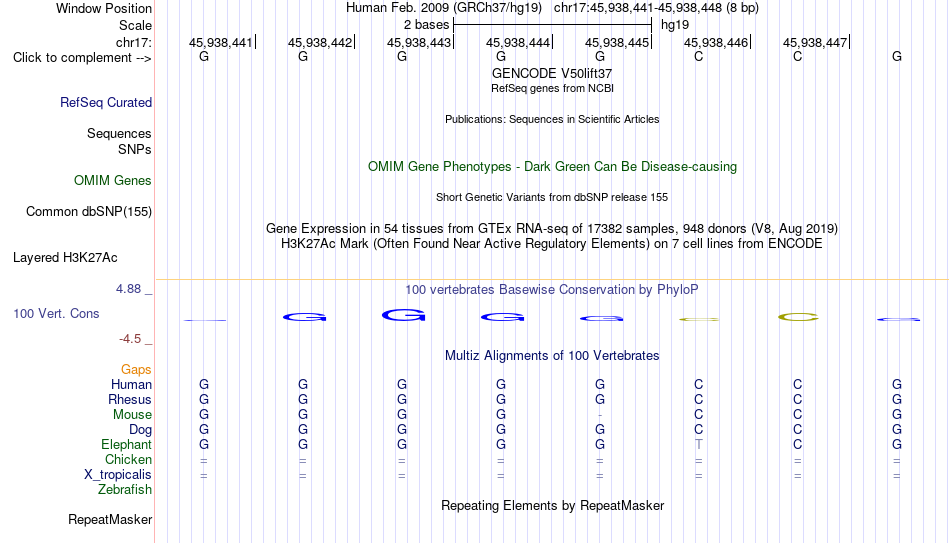
Task: Click position label 45,938,441
Action: tap(221, 42)
